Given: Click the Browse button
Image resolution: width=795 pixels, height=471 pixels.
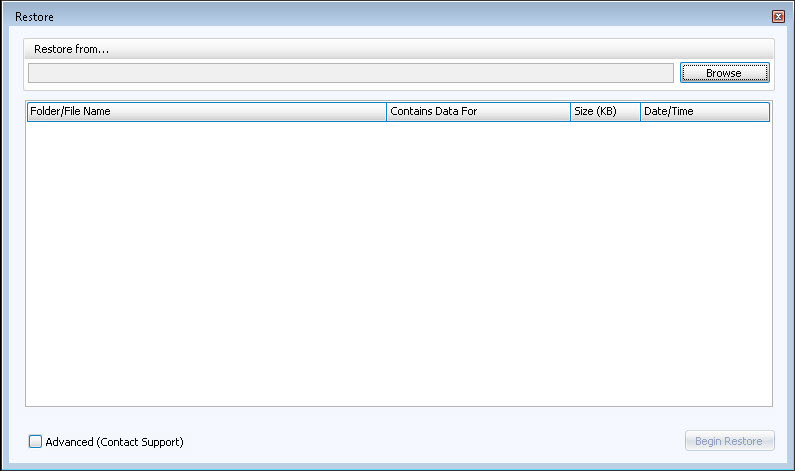Looking at the screenshot, I should [724, 73].
